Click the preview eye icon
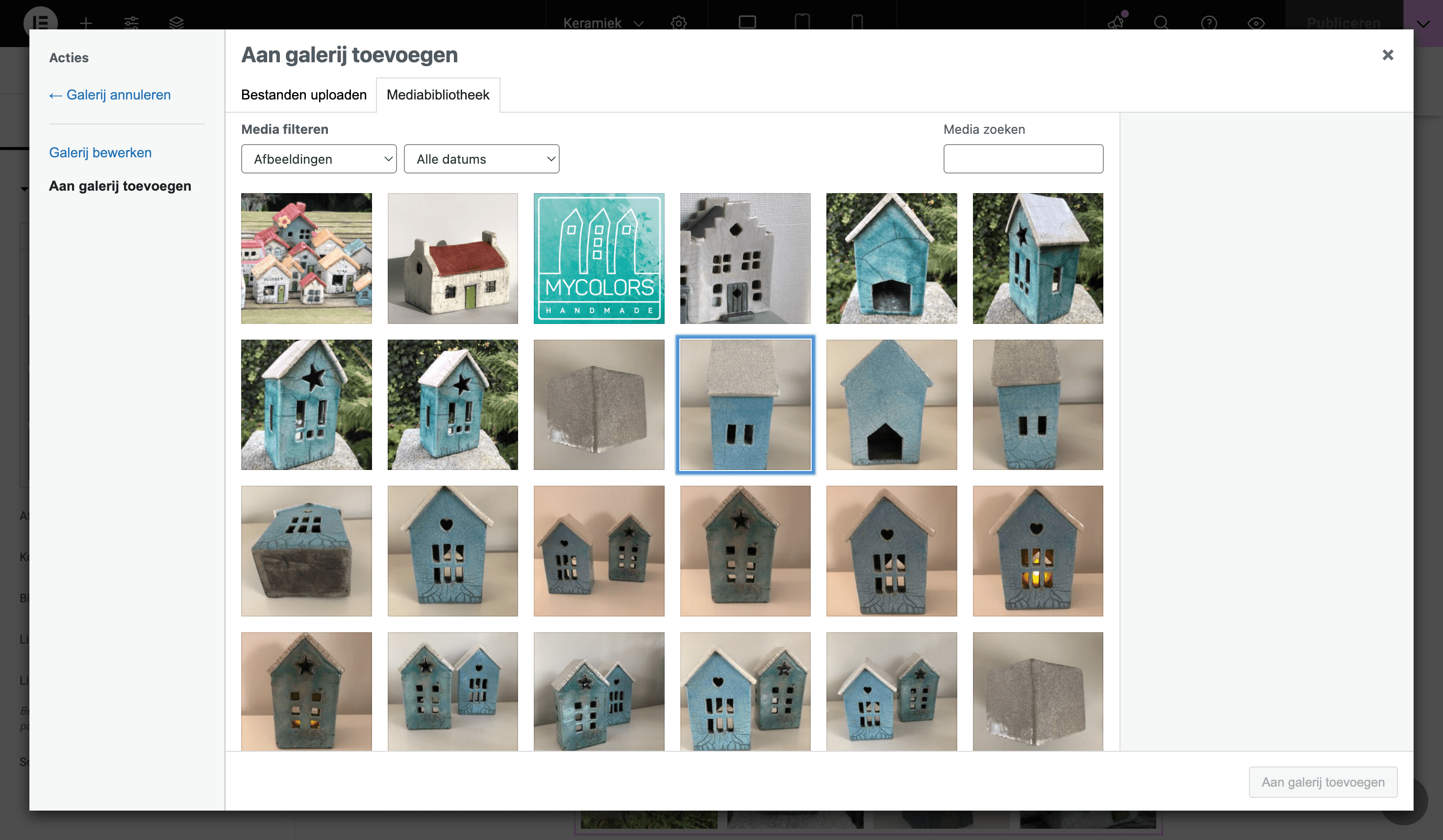Image resolution: width=1443 pixels, height=840 pixels. tap(1256, 23)
